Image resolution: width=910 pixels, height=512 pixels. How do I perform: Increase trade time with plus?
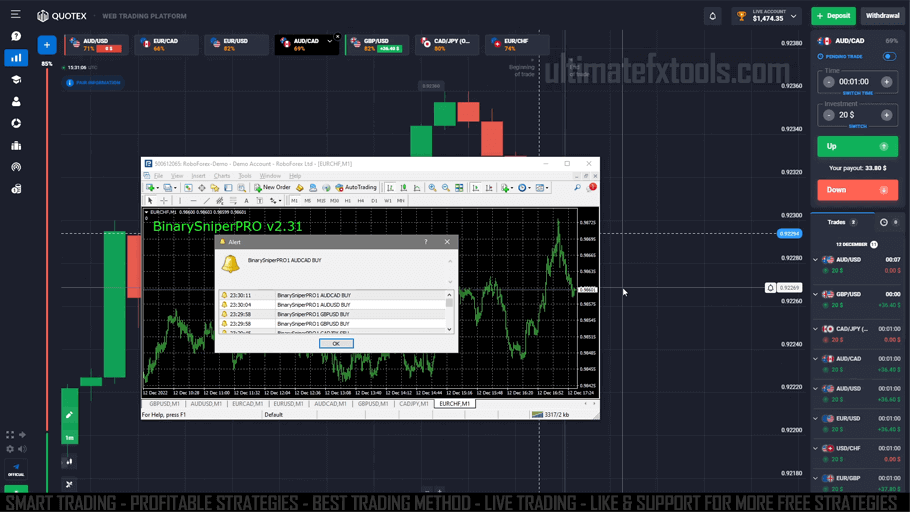886,82
